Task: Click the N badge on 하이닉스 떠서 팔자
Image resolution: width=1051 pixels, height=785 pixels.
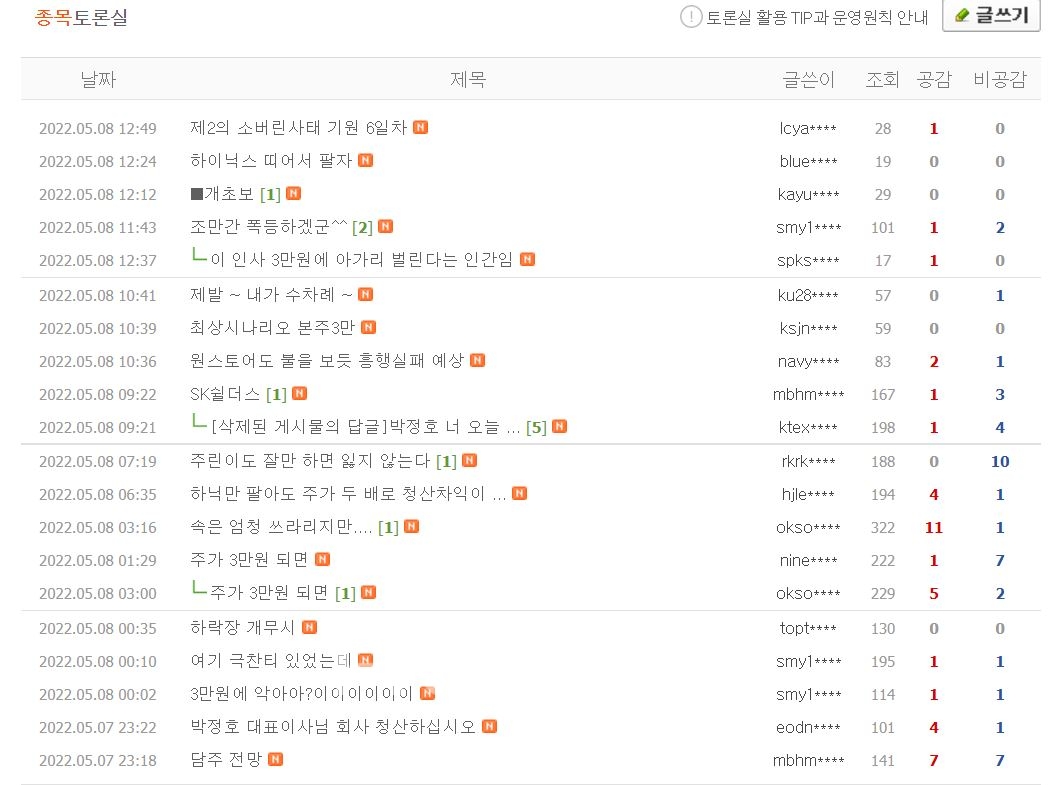Action: 368,161
